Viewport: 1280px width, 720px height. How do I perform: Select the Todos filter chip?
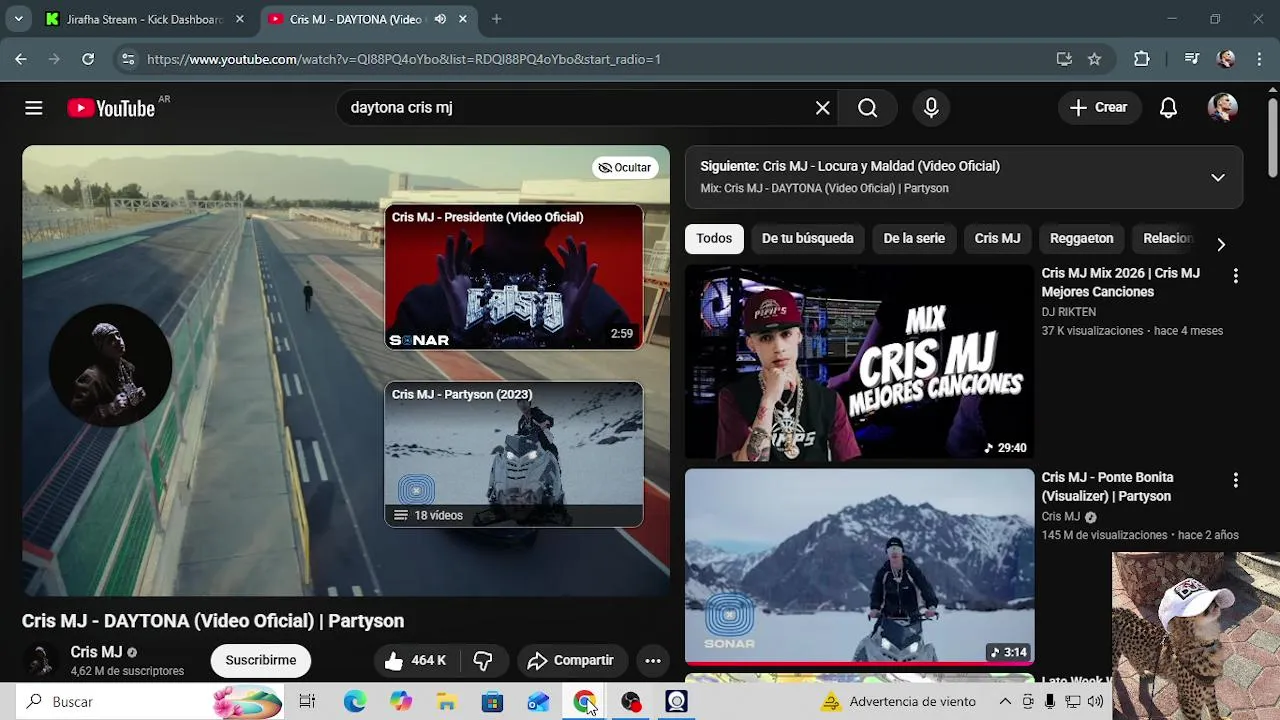pos(714,238)
